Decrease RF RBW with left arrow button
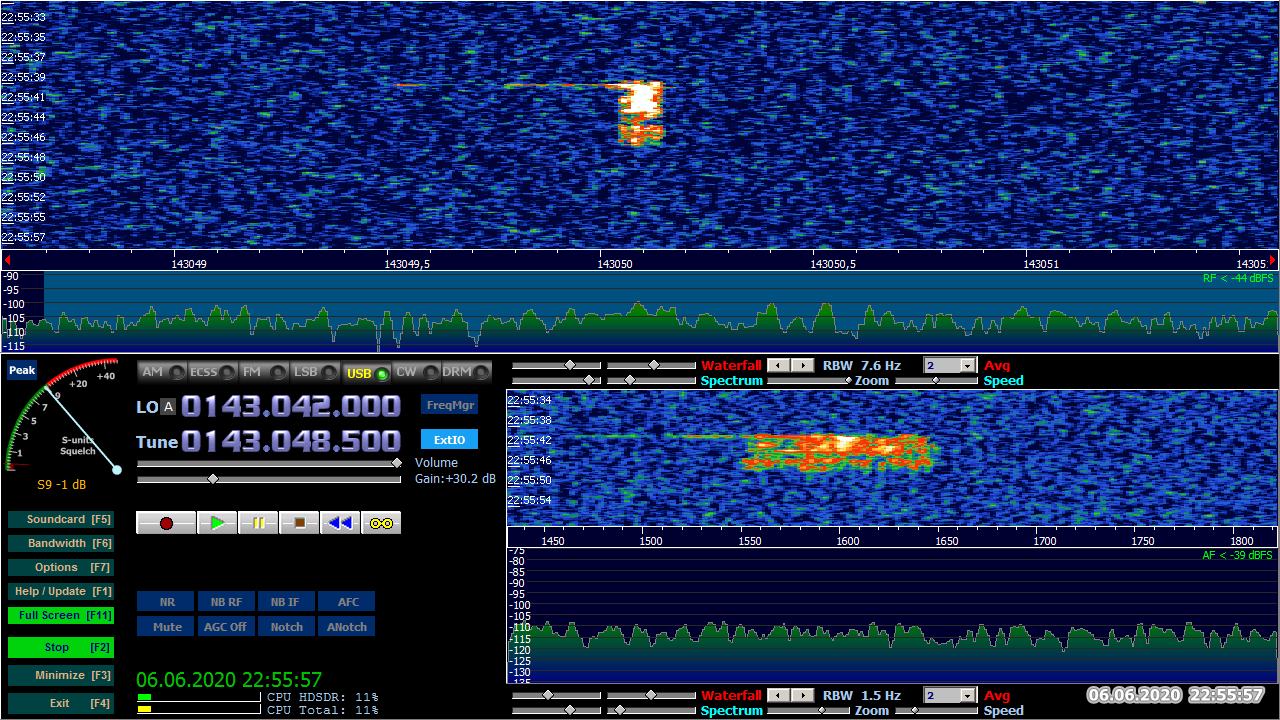Image resolution: width=1280 pixels, height=720 pixels. pos(778,366)
